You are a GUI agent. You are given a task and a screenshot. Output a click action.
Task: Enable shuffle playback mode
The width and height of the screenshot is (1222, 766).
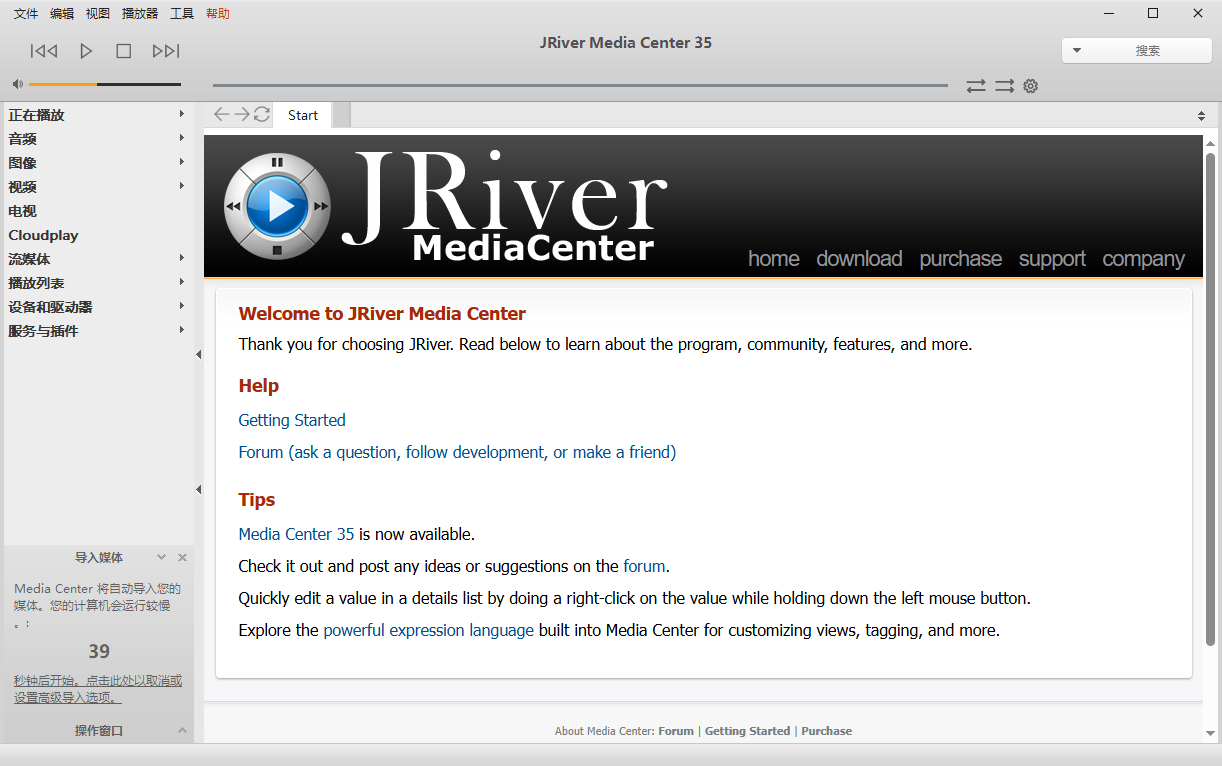click(976, 86)
